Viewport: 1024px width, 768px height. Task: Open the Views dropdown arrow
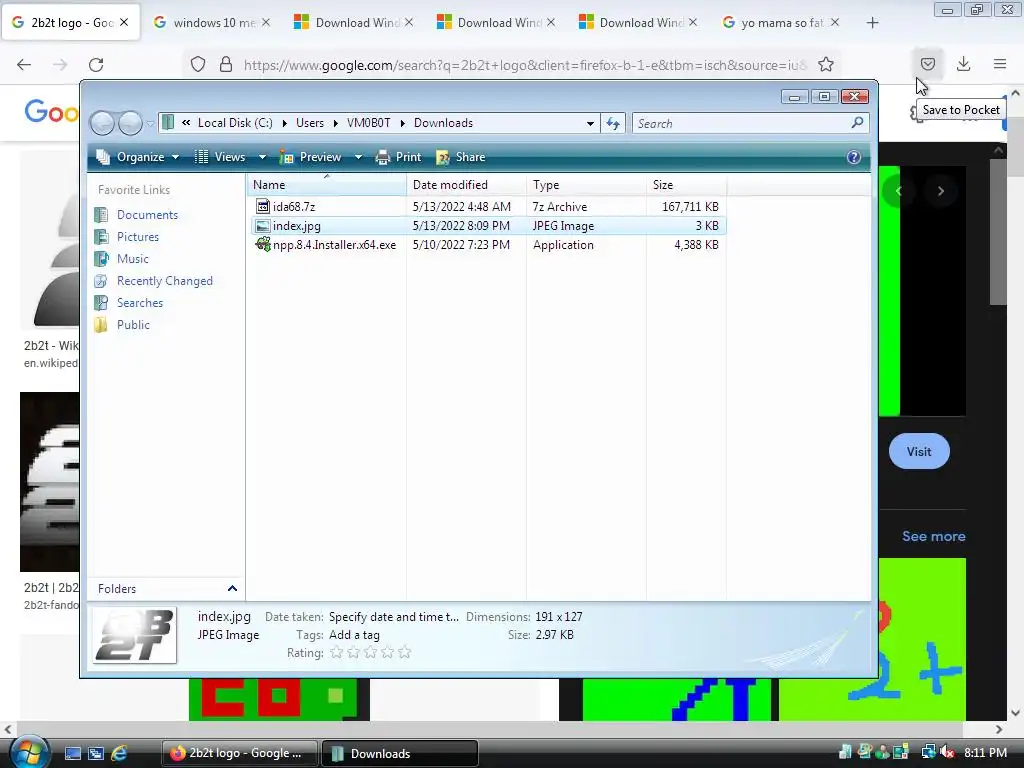(x=262, y=157)
